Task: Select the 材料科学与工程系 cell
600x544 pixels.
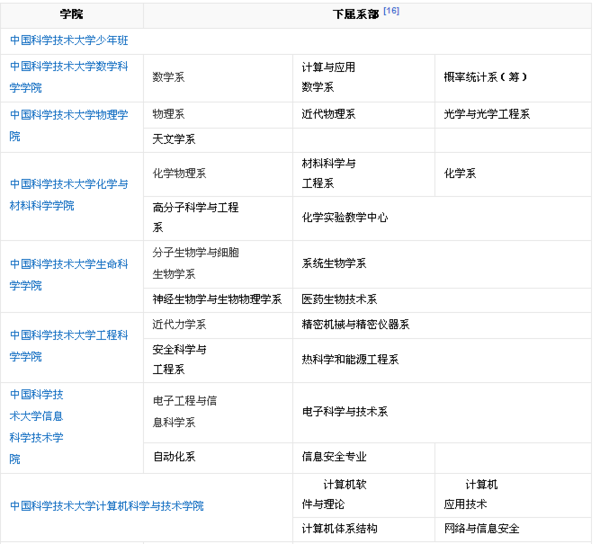Action: 364,174
